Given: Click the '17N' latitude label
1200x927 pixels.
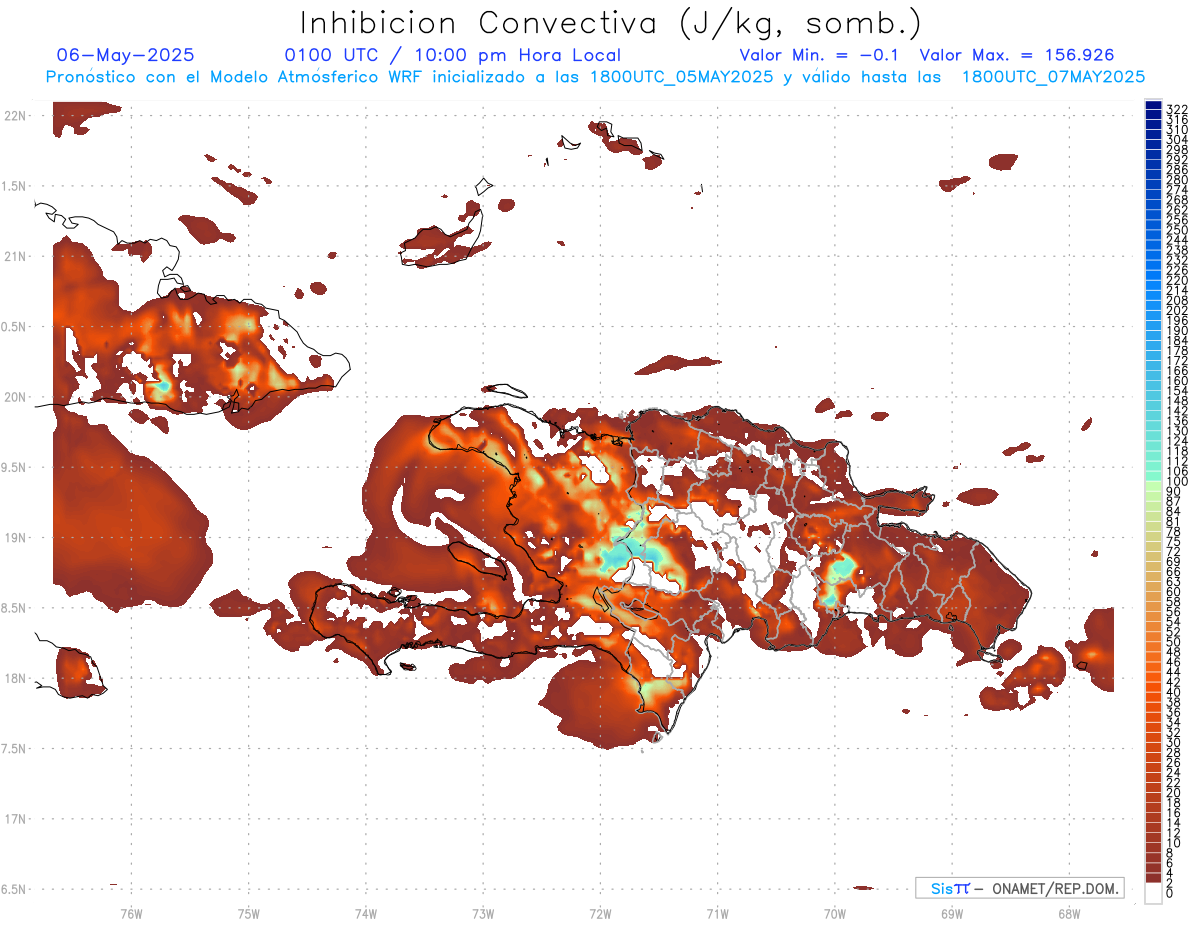Looking at the screenshot, I should (x=15, y=819).
